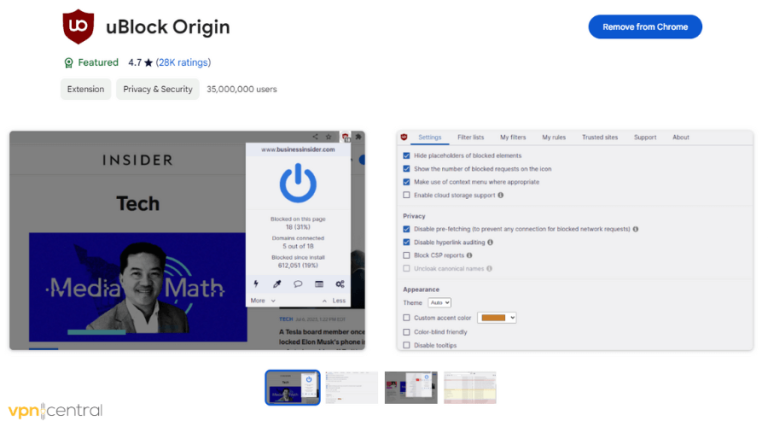
Task: Toggle Disable hyperlink auditing checkbox
Action: click(407, 242)
